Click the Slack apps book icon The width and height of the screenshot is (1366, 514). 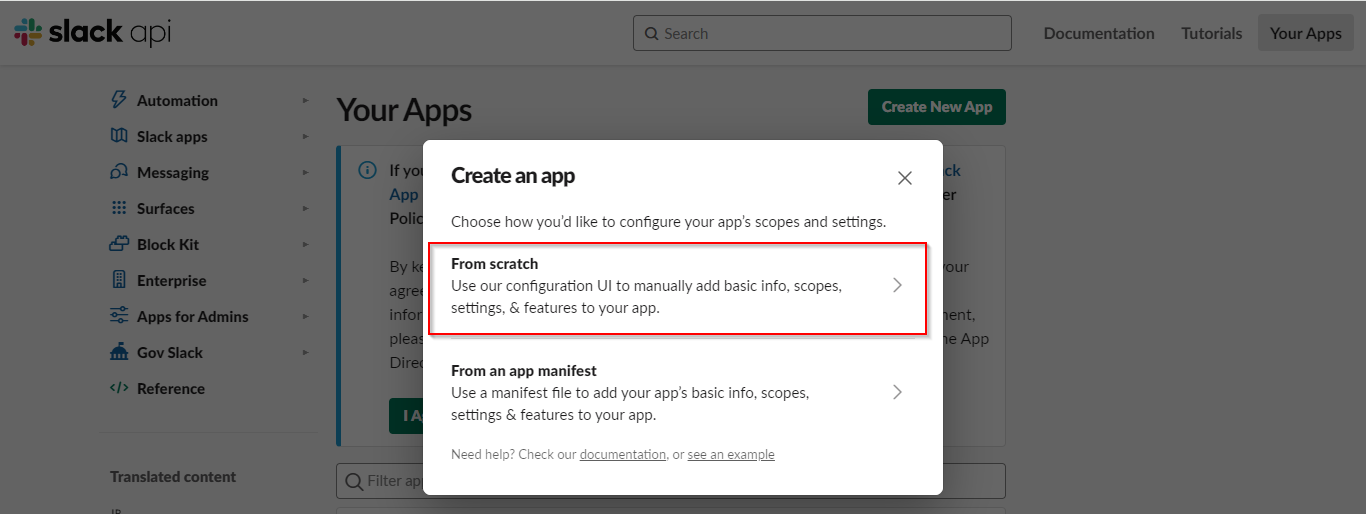click(119, 136)
